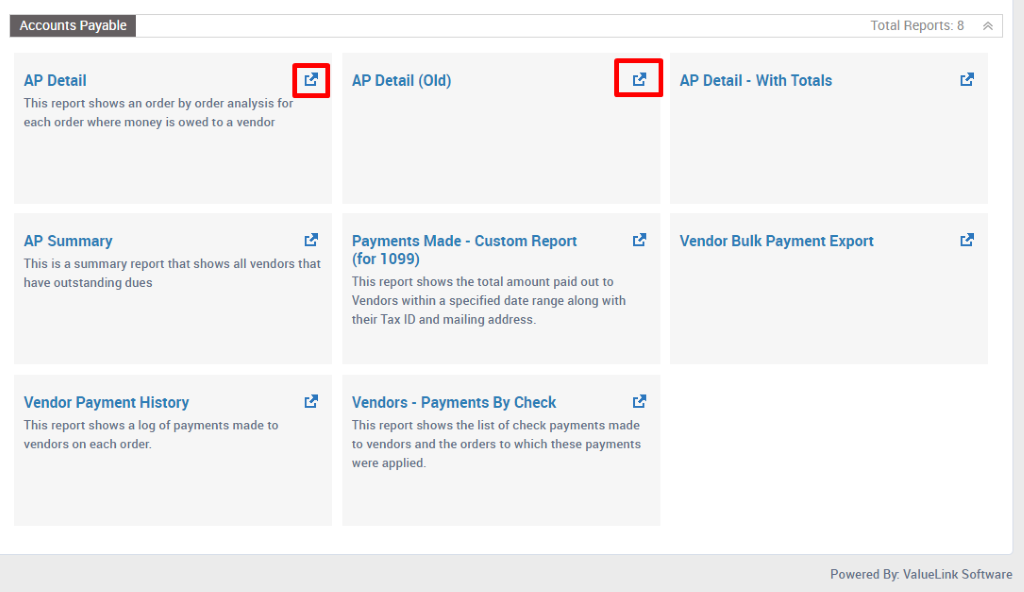Collapse the Accounts Payable report section

click(x=989, y=25)
